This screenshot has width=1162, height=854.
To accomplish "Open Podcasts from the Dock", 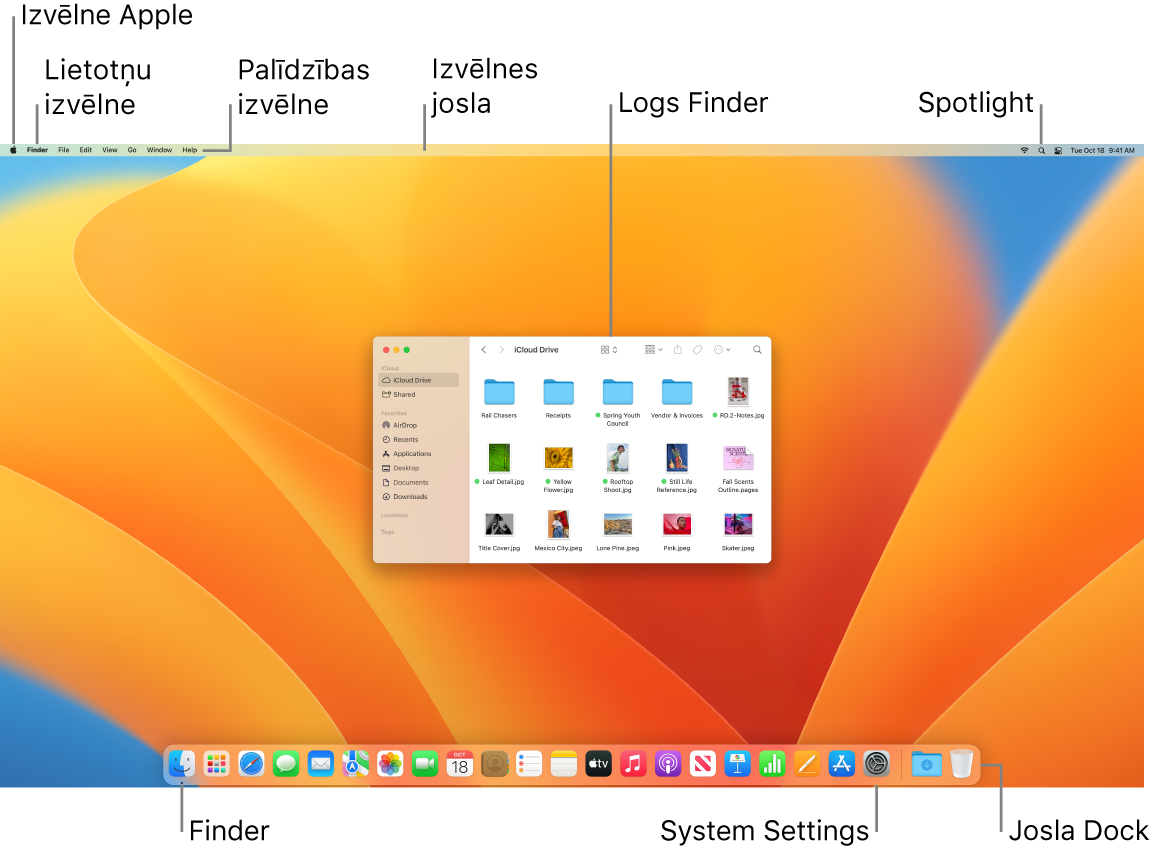I will (x=668, y=764).
